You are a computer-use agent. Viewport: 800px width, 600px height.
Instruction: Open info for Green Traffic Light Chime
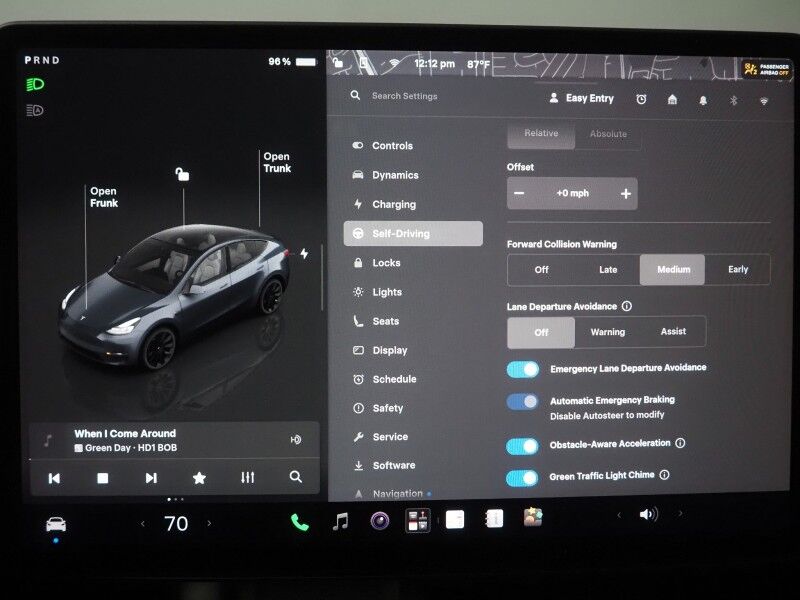[x=664, y=474]
